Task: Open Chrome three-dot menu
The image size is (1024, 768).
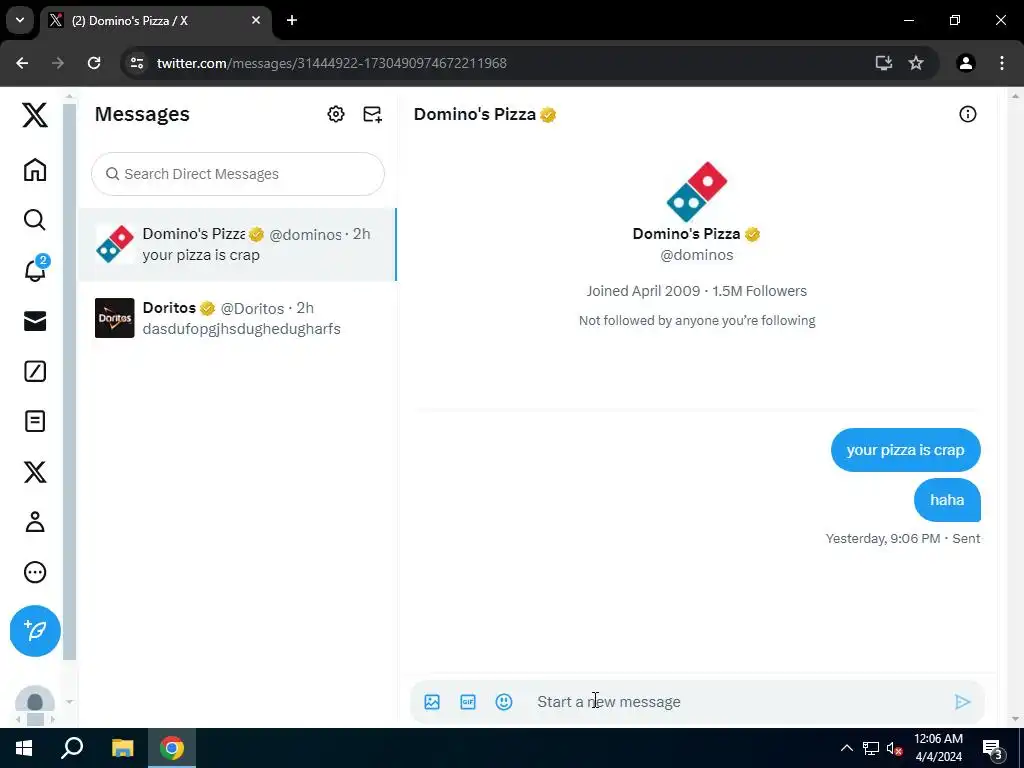Action: click(x=1002, y=63)
